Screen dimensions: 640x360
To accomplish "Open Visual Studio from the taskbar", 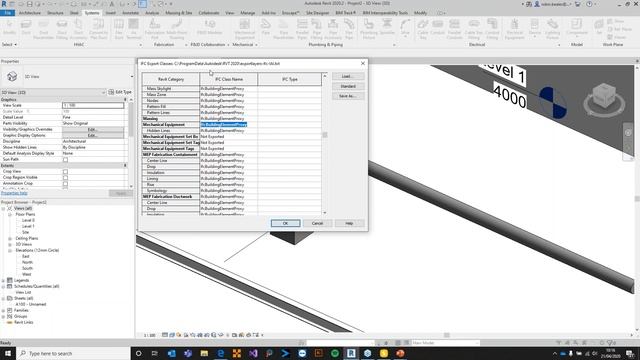I will tap(253, 353).
